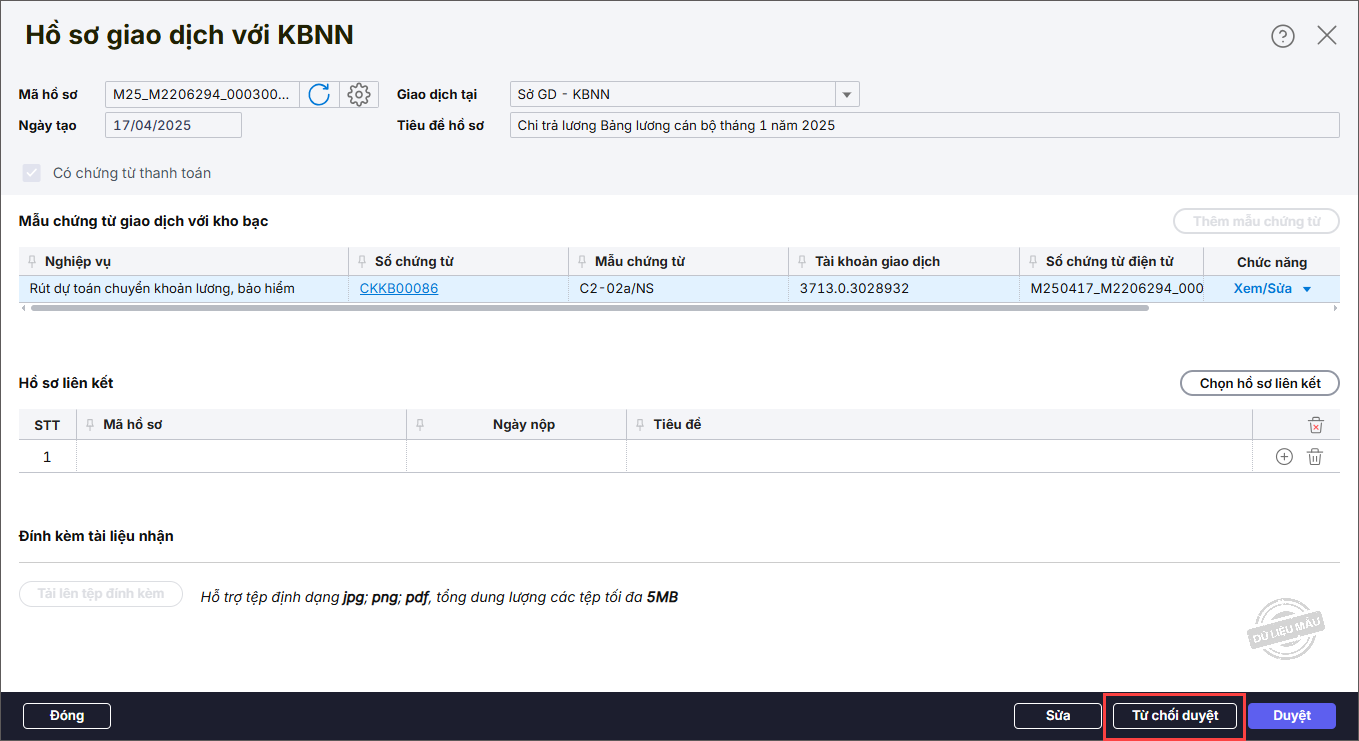Expand the Giao dịch tại dropdown
This screenshot has width=1359, height=741.
847,95
